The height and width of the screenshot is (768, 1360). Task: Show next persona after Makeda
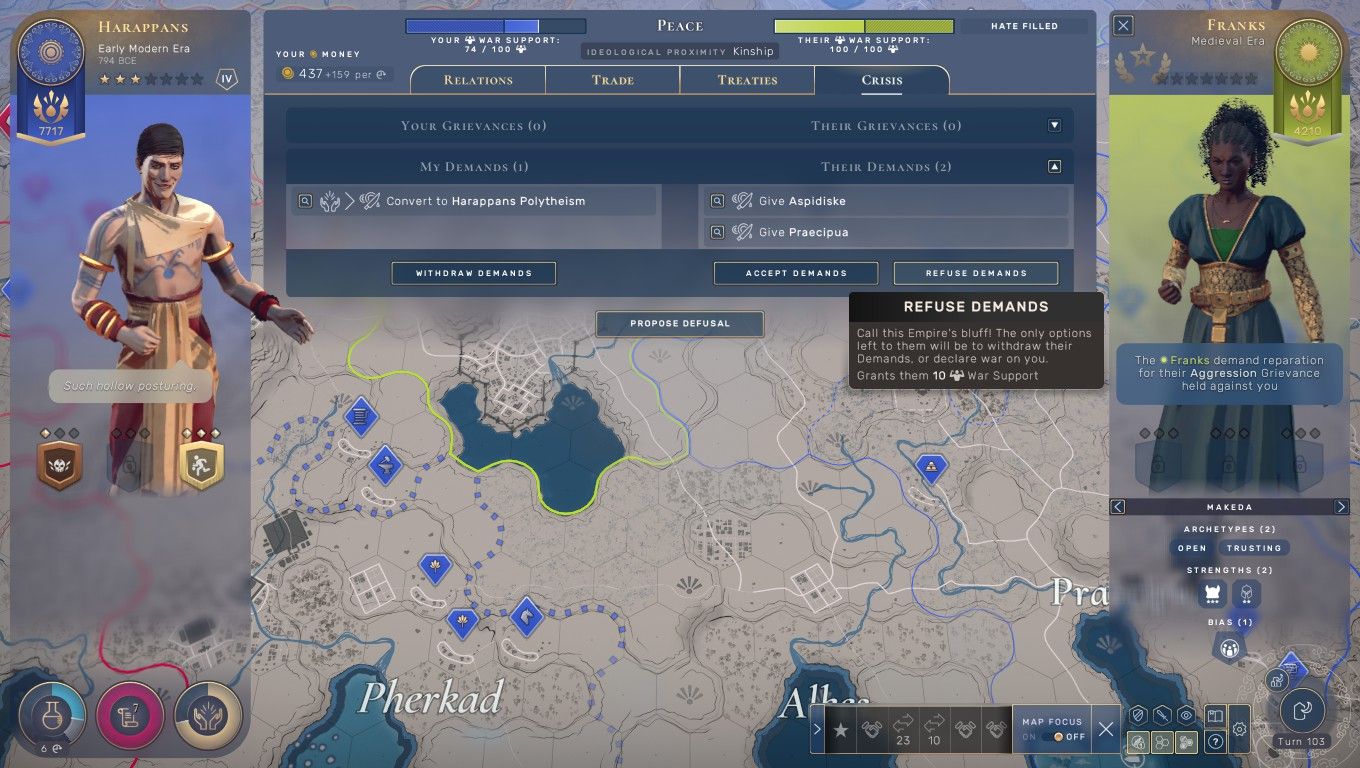pos(1341,507)
